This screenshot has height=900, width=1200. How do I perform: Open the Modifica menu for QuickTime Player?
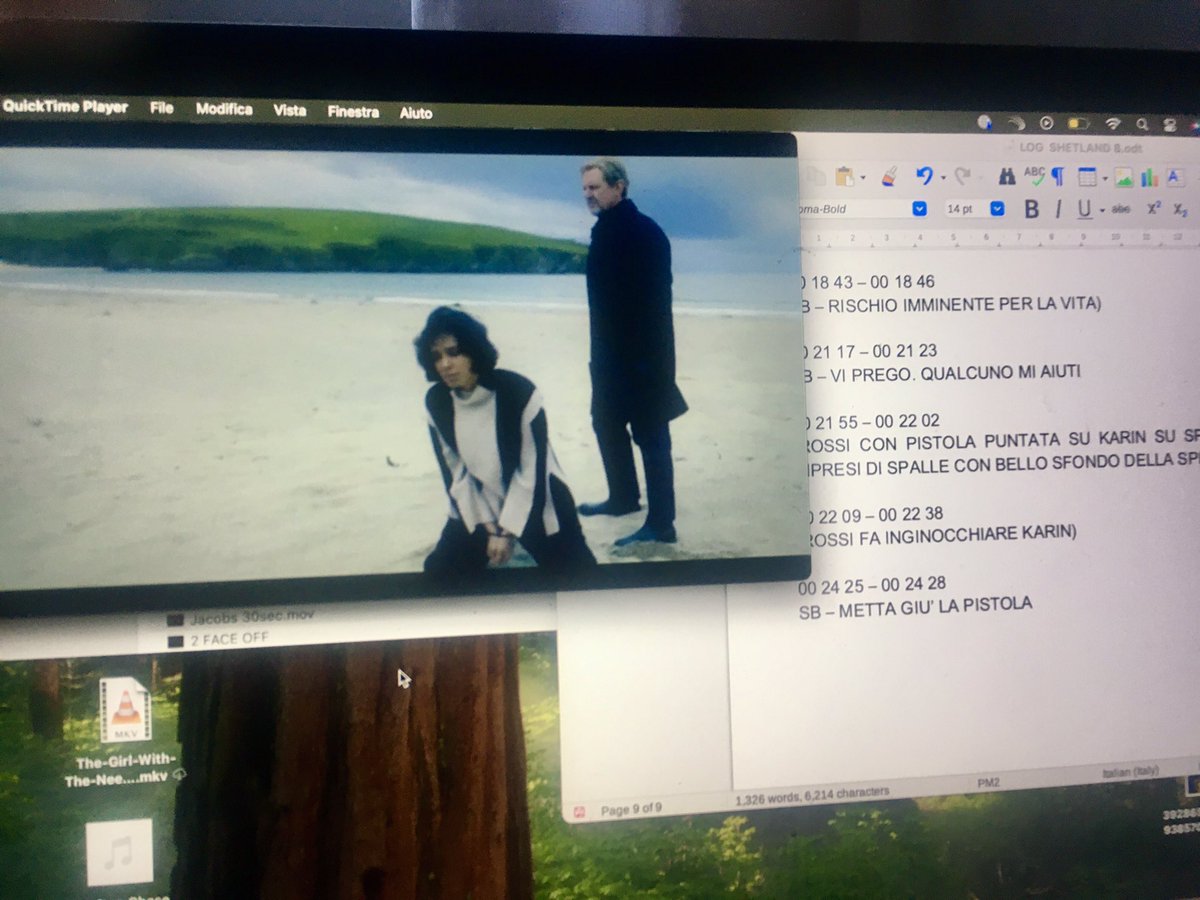pyautogui.click(x=224, y=110)
